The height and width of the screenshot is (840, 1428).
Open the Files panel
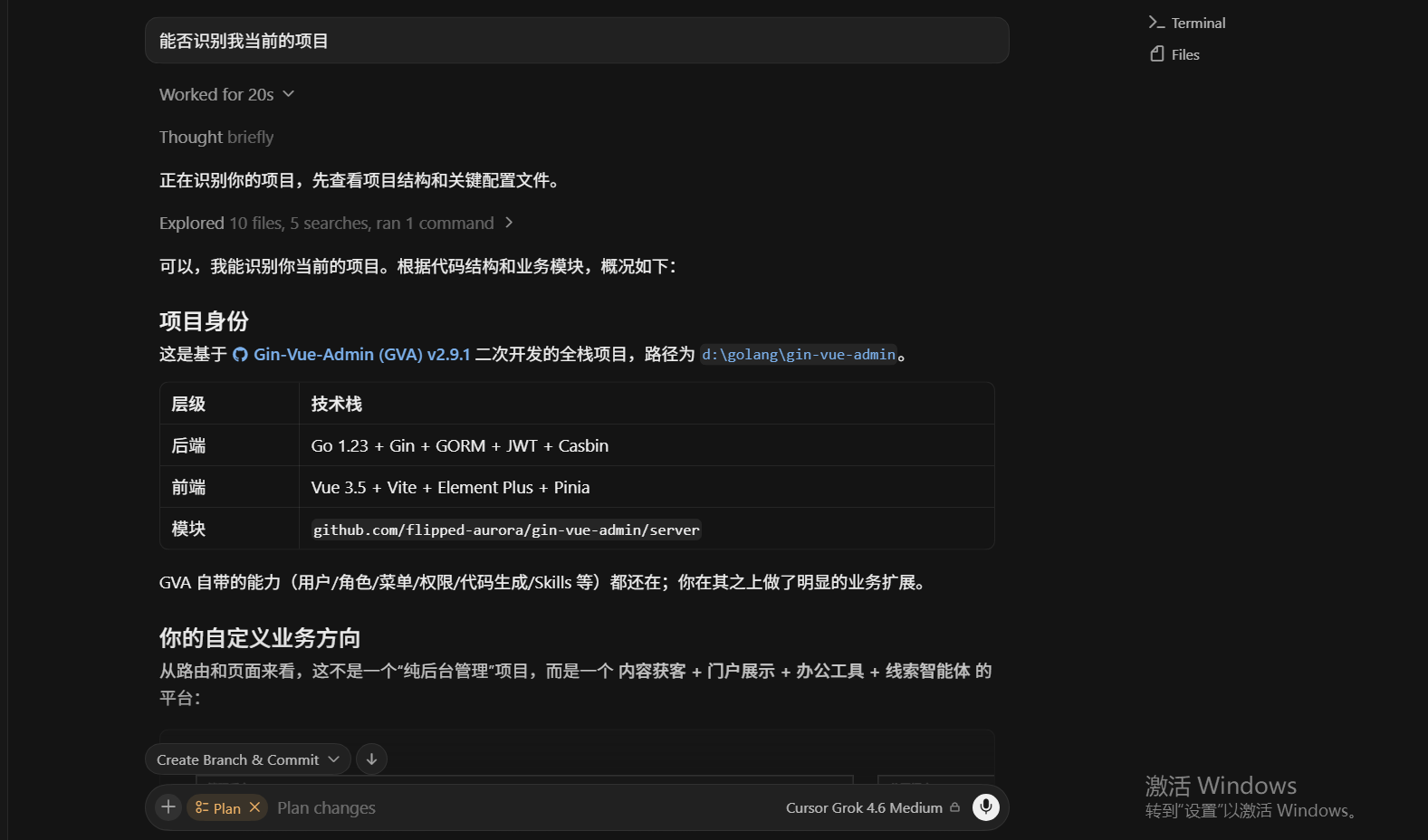click(1174, 54)
